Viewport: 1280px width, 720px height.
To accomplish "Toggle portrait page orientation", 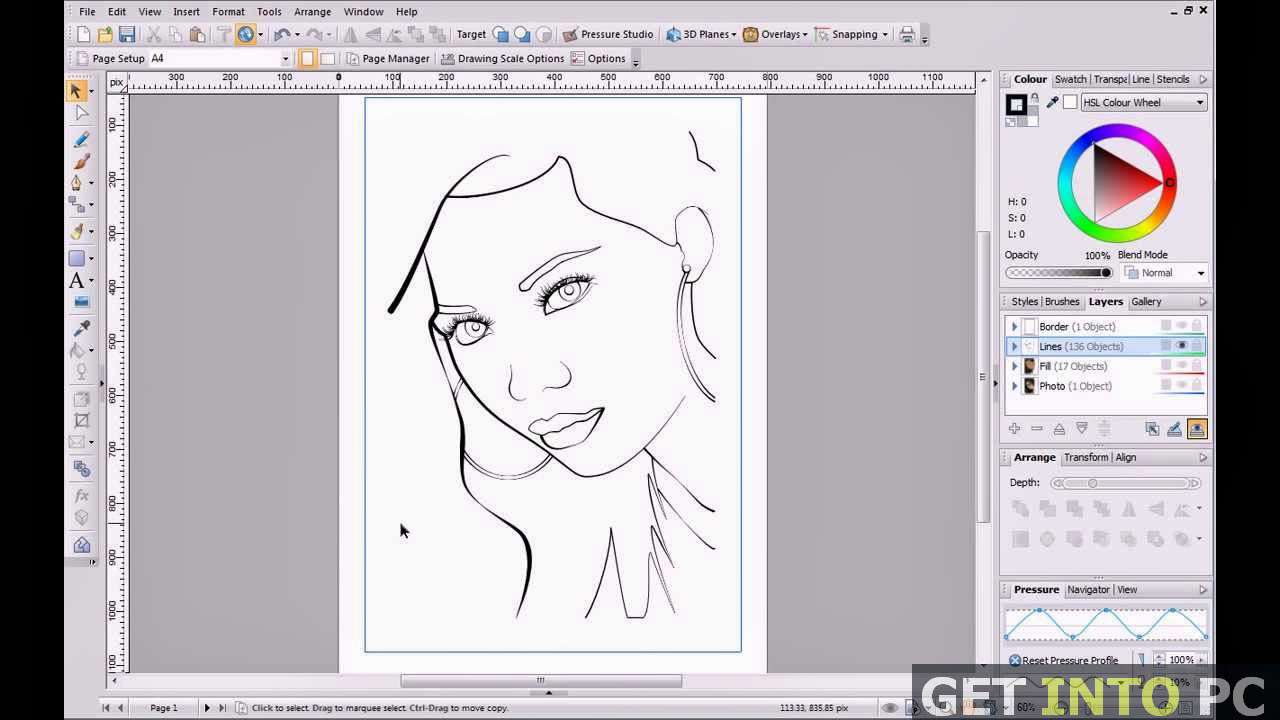I will 307,58.
